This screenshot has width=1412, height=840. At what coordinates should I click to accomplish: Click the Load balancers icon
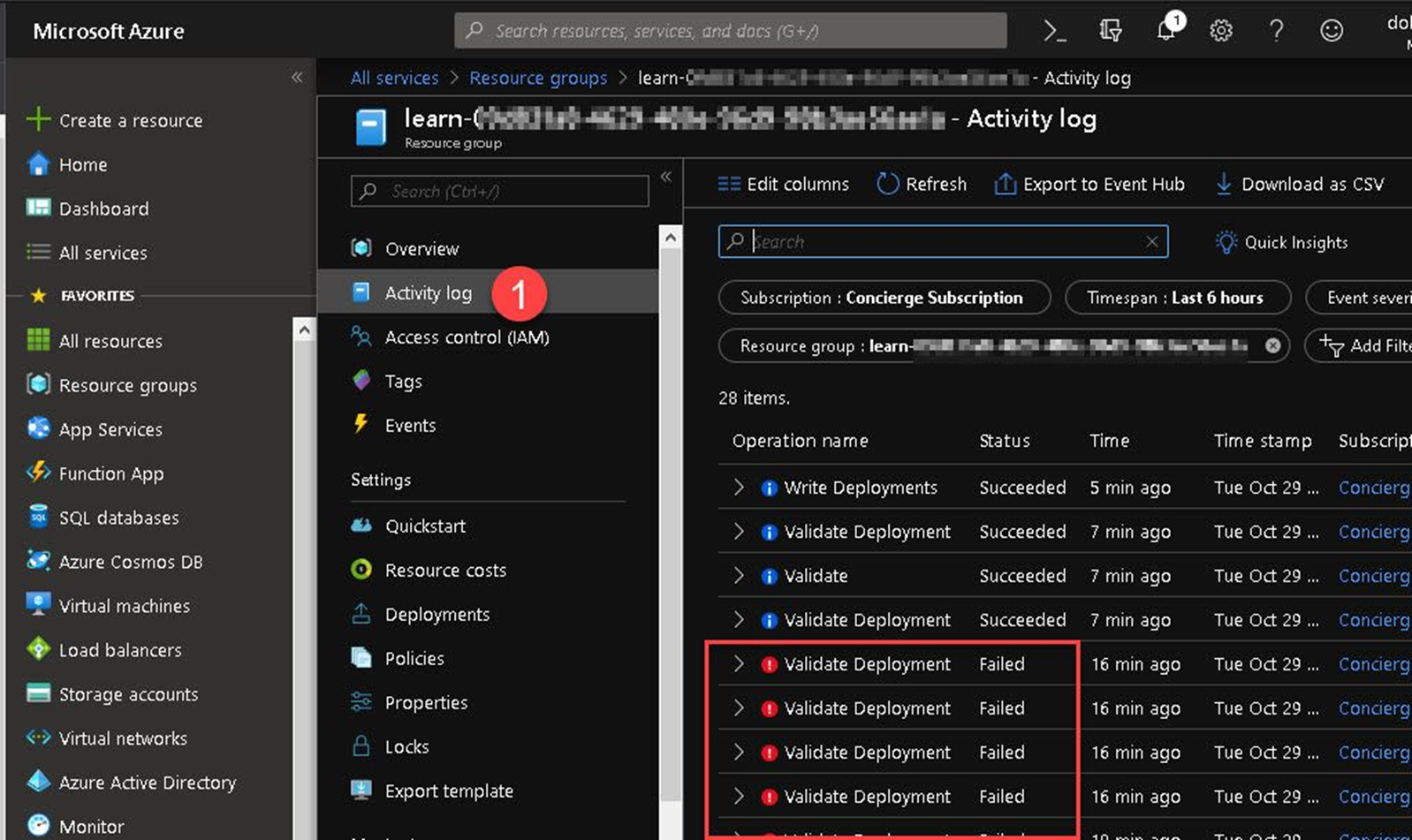[x=38, y=649]
